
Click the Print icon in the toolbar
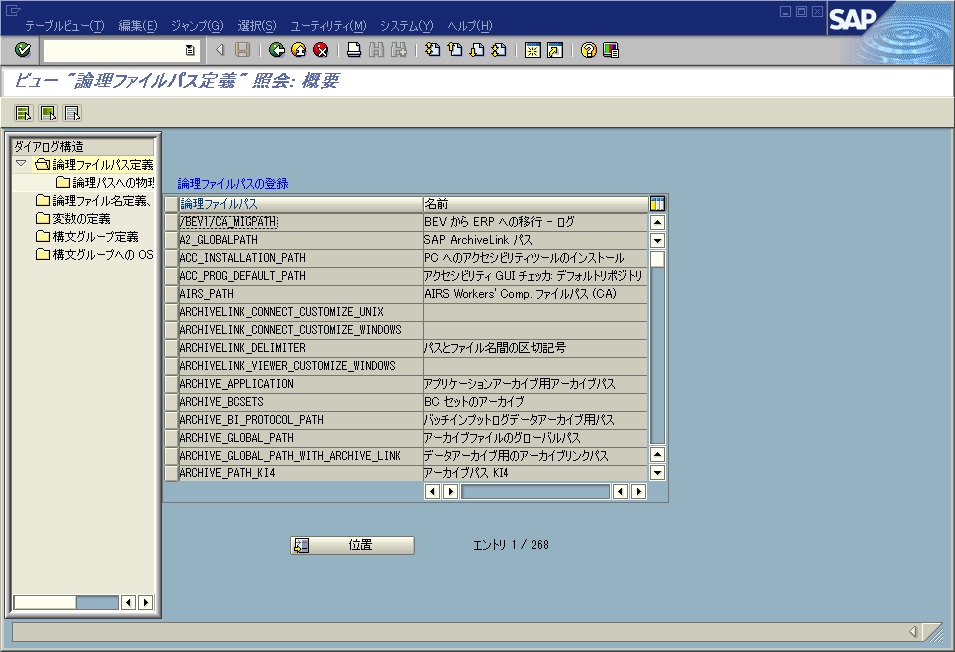tap(353, 50)
